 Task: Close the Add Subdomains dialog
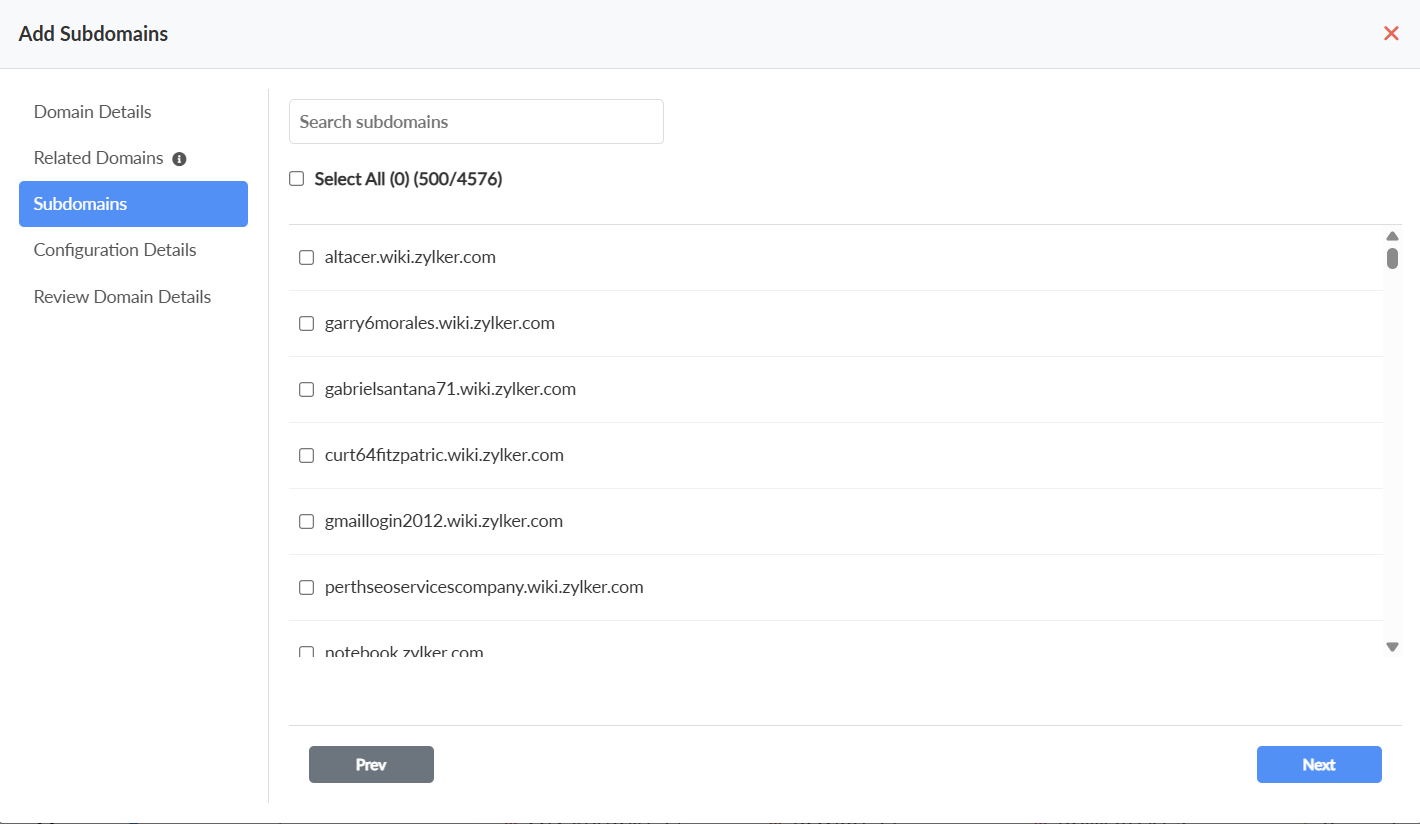pyautogui.click(x=1391, y=33)
